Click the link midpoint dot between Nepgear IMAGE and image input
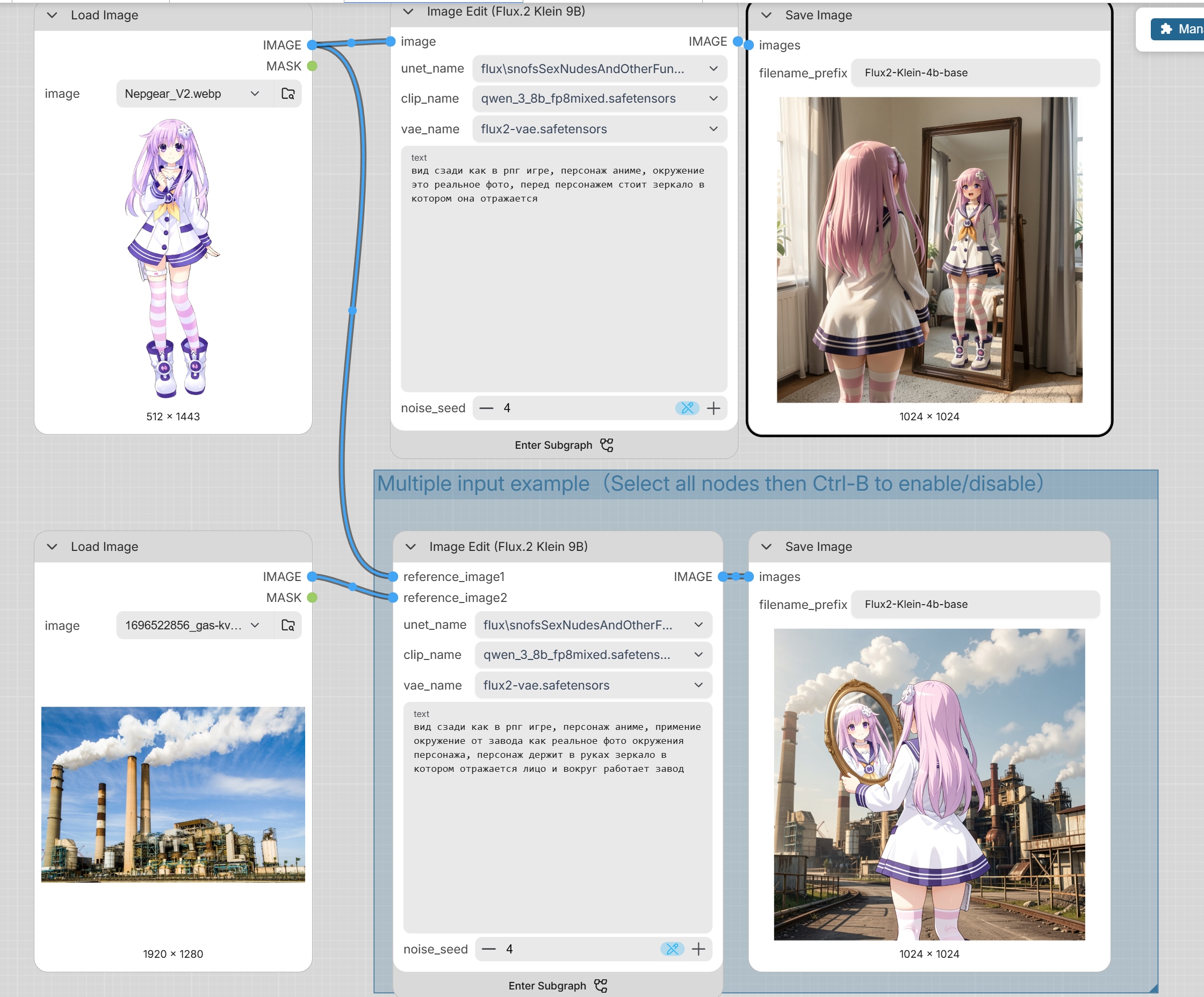 tap(351, 42)
